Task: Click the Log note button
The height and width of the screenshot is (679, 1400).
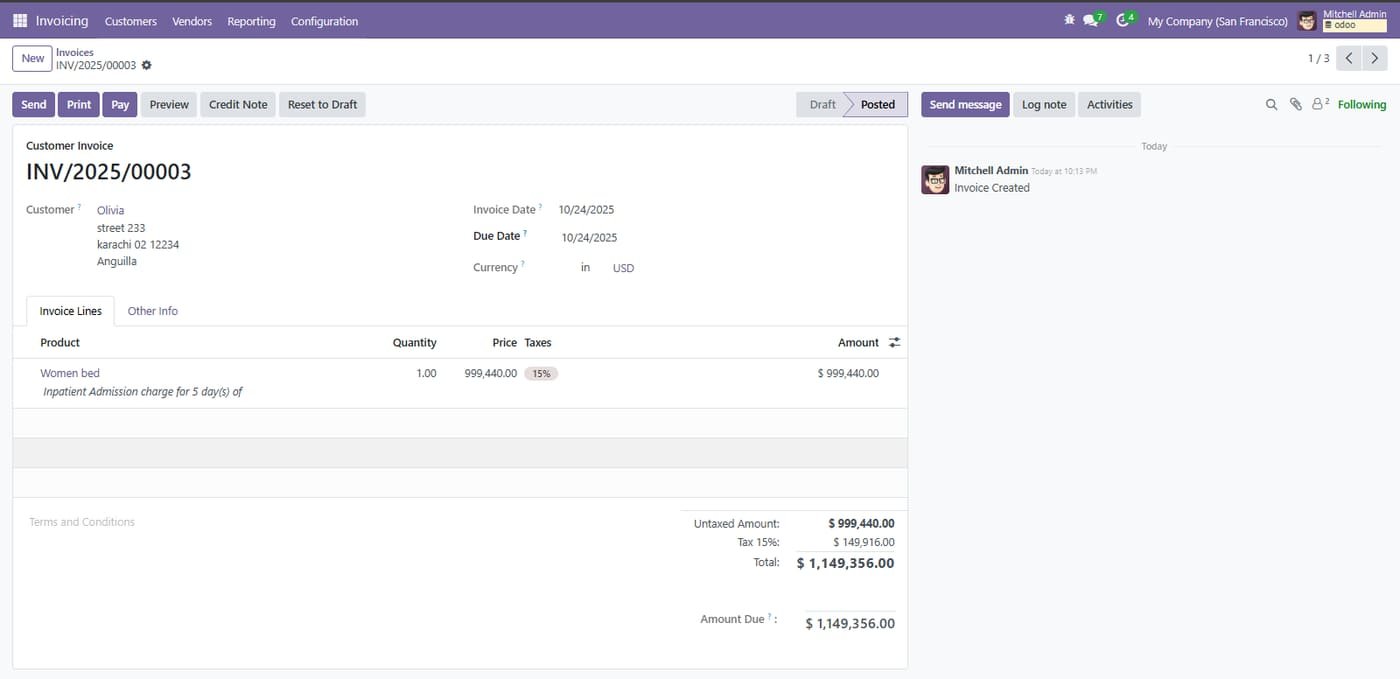Action: 1044,104
